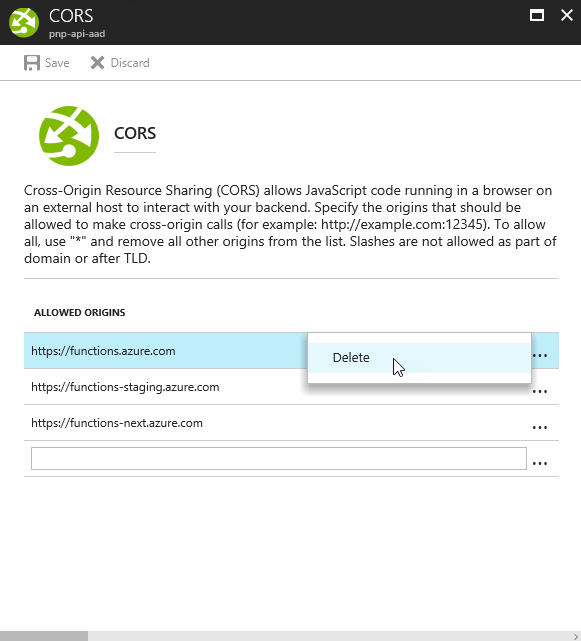The width and height of the screenshot is (581, 641).
Task: Click the Save disk icon
Action: coord(32,63)
